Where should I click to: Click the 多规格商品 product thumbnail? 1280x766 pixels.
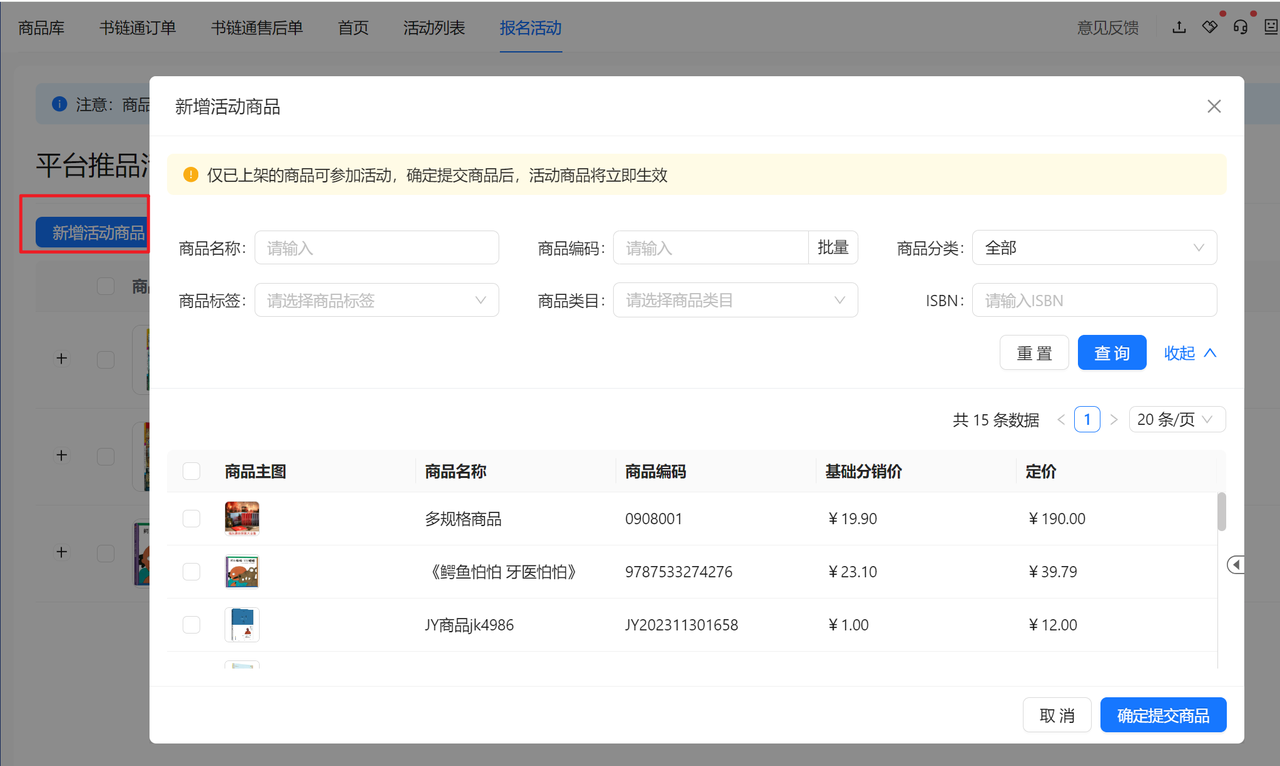pyautogui.click(x=242, y=518)
